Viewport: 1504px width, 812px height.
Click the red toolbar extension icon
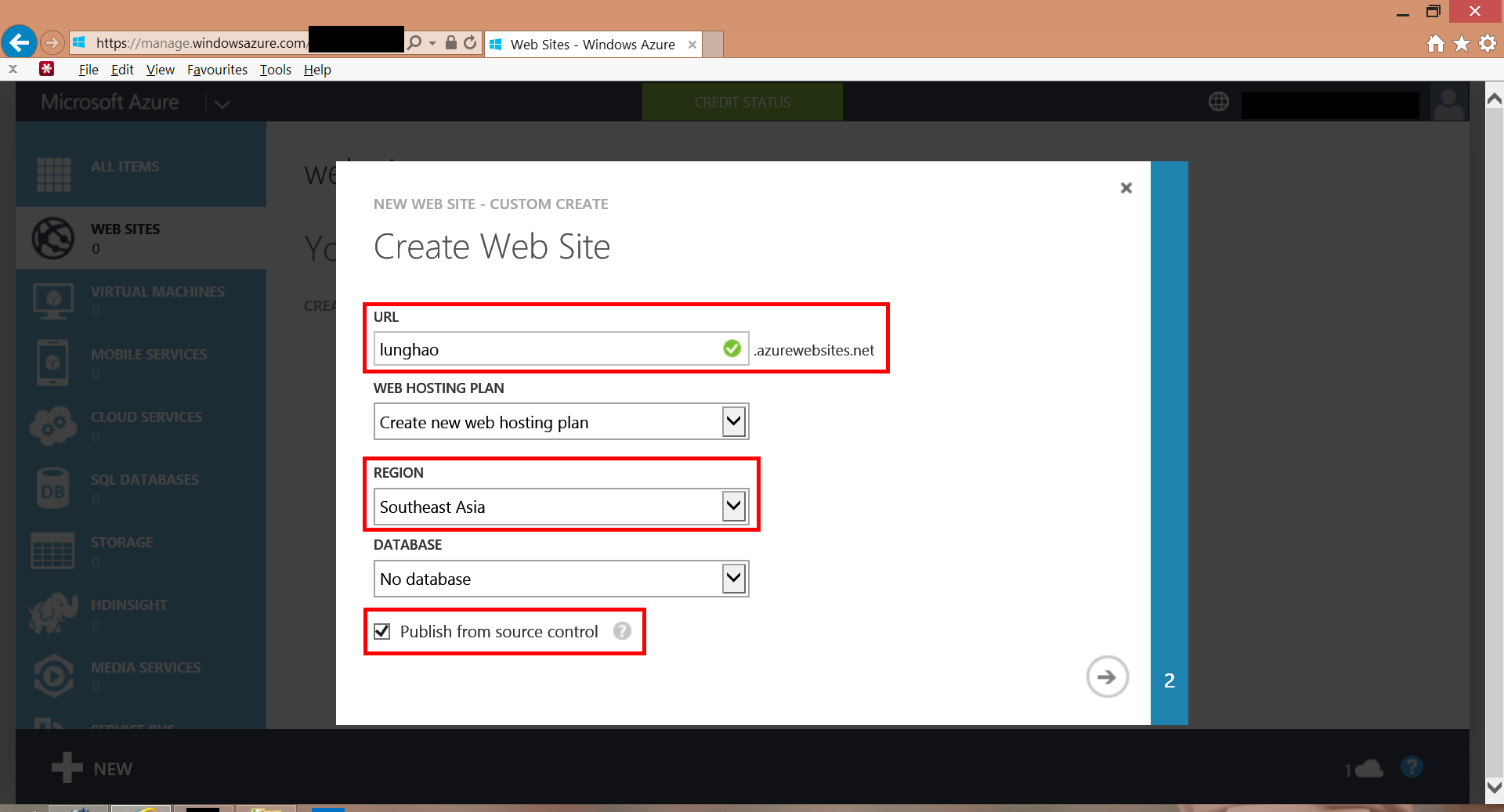pos(47,69)
